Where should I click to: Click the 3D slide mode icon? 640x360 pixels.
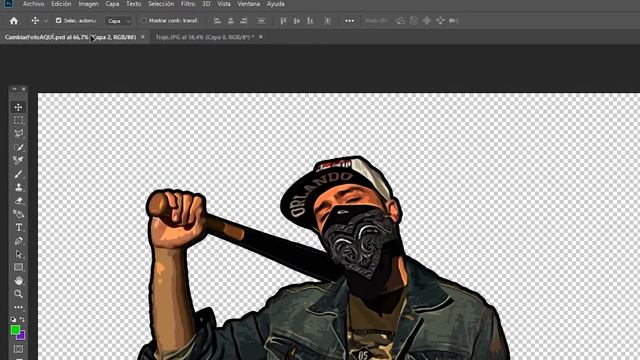[x=440, y=20]
